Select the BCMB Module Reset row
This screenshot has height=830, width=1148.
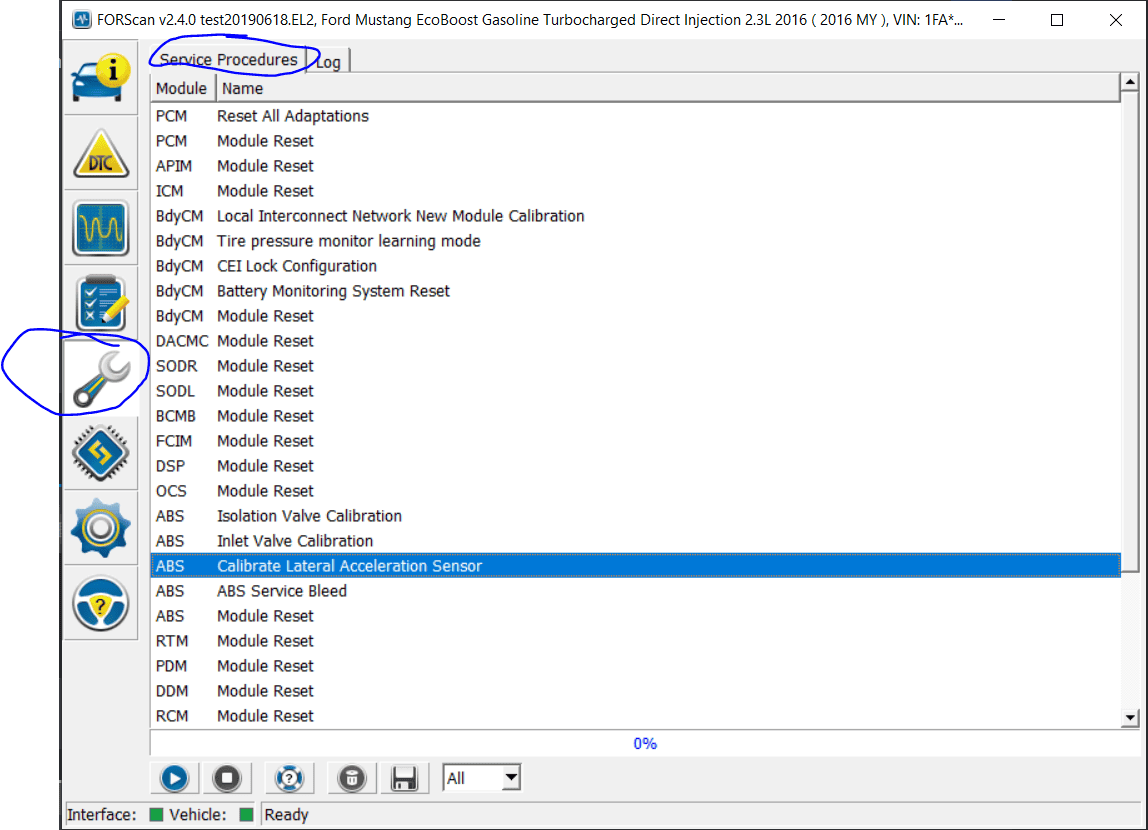coord(636,416)
